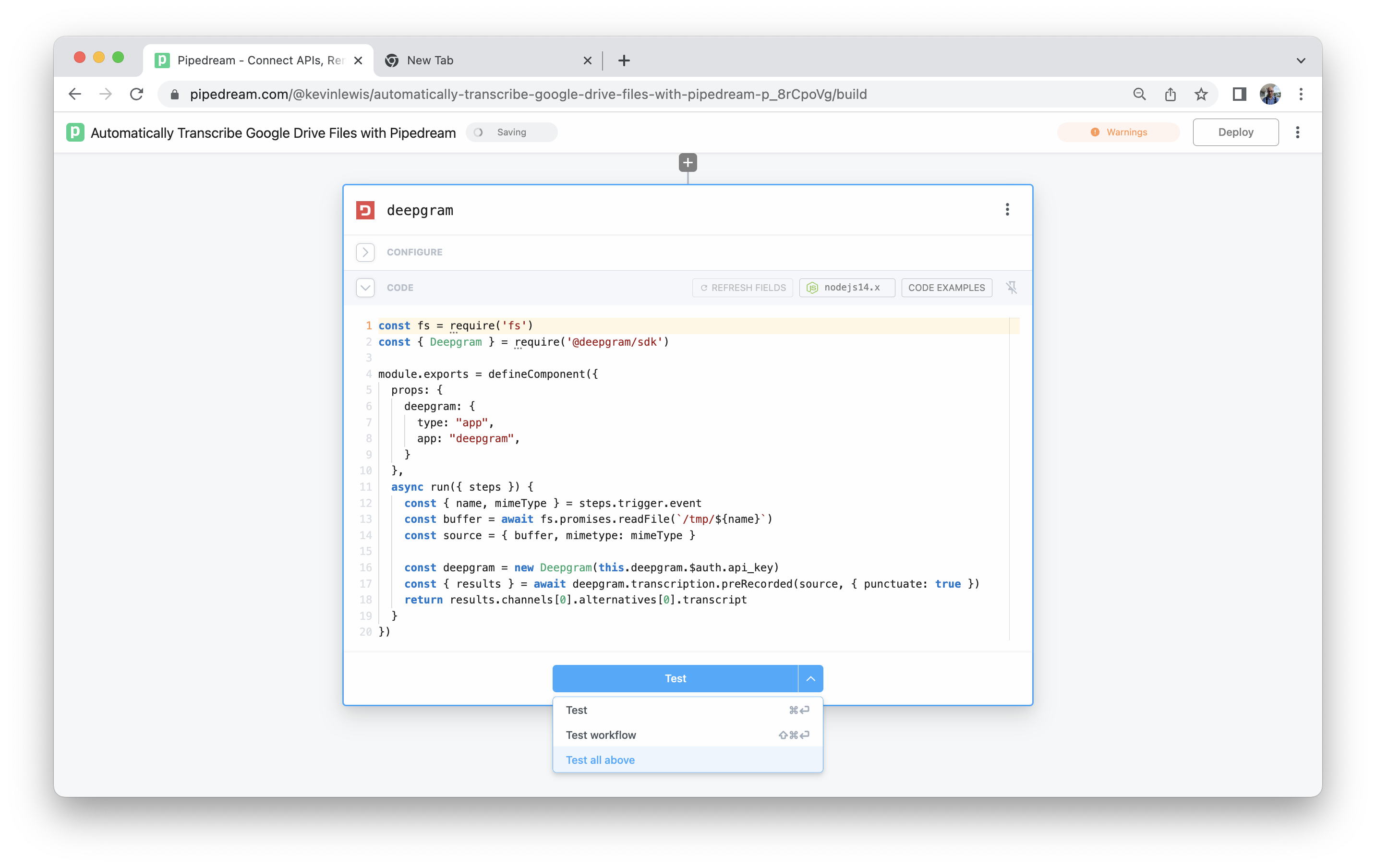
Task: Select Test from the dropdown menu
Action: coord(688,710)
